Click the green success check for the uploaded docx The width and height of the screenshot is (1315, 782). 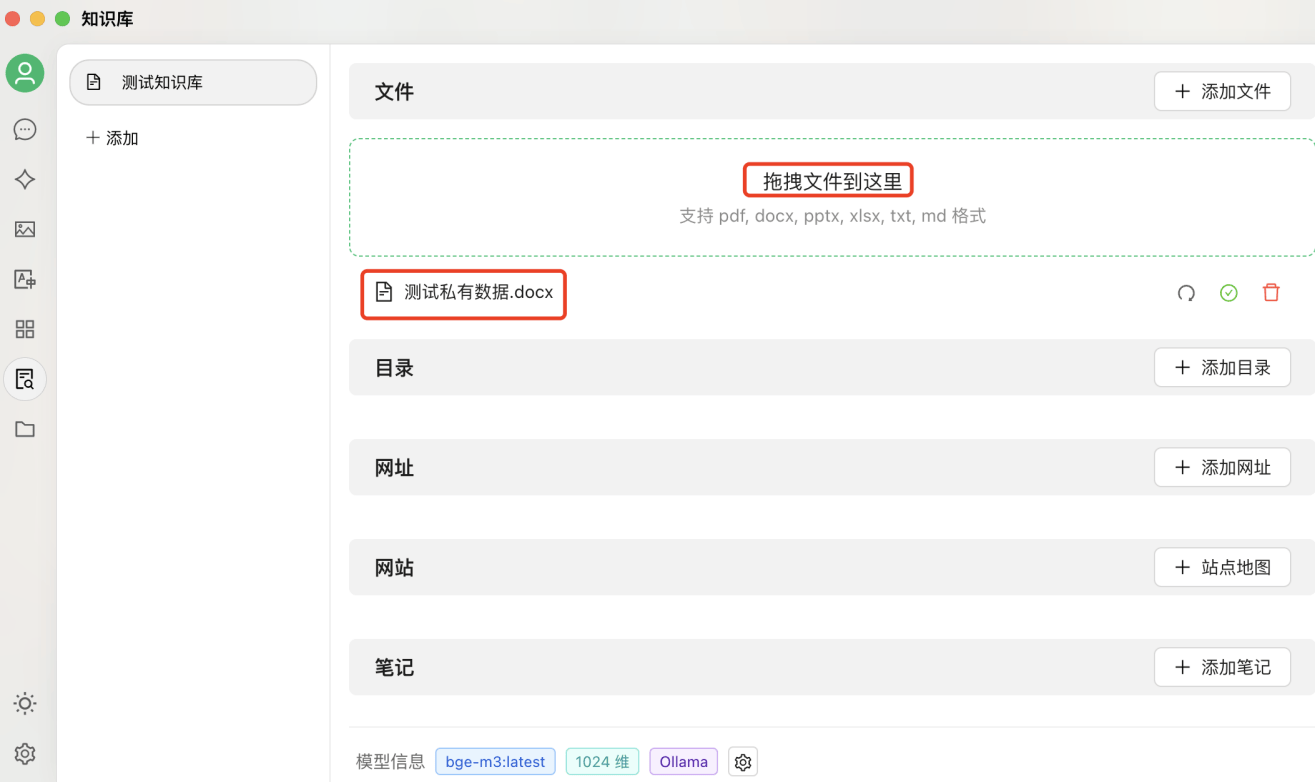coord(1229,292)
